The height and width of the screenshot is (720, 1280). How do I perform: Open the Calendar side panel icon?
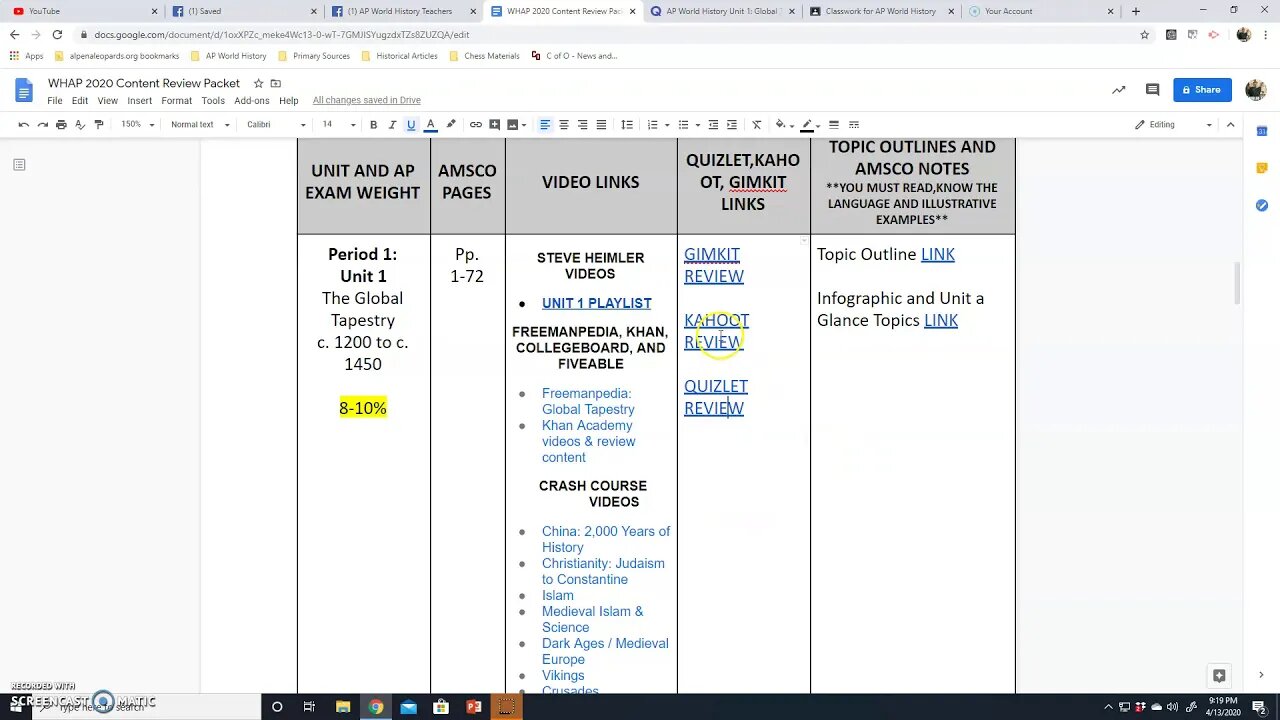coord(1262,130)
